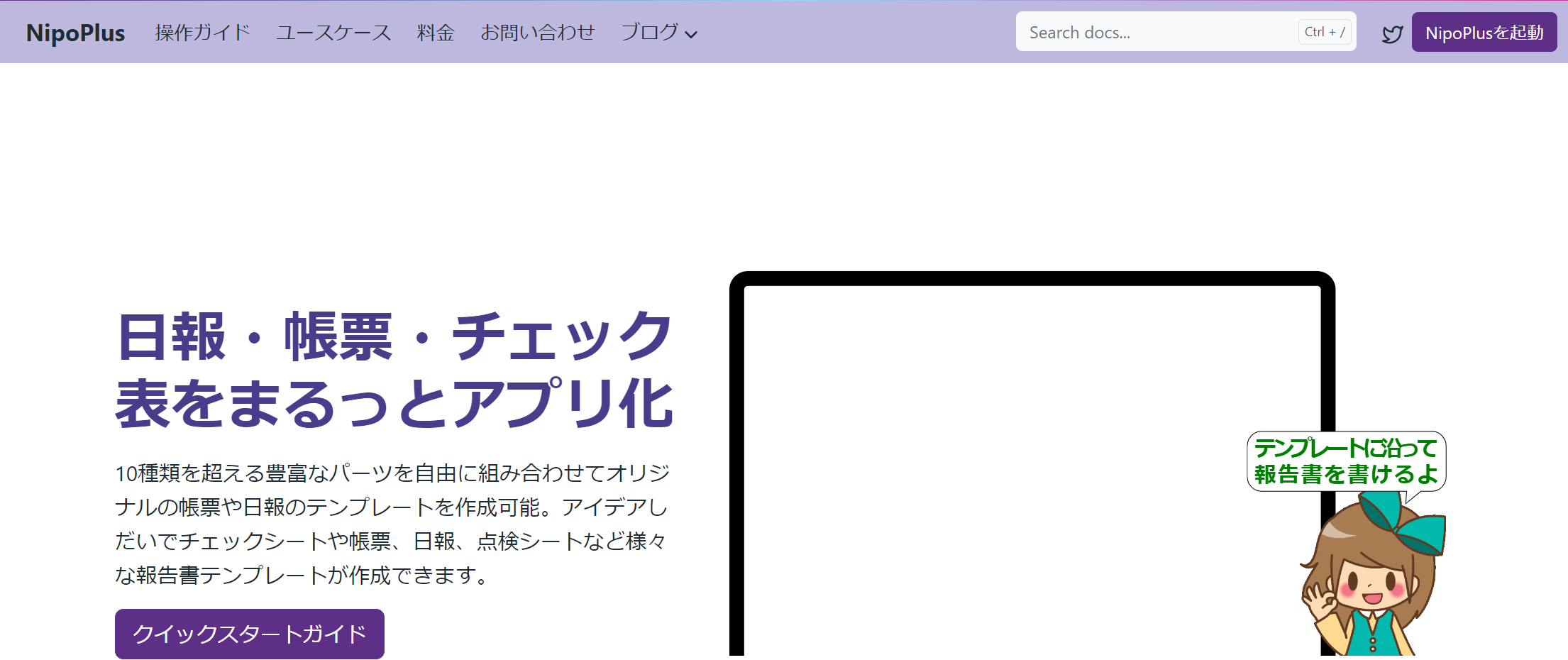Image resolution: width=1568 pixels, height=660 pixels.
Task: Click the 10種類を超える description paragraph
Action: (x=392, y=524)
